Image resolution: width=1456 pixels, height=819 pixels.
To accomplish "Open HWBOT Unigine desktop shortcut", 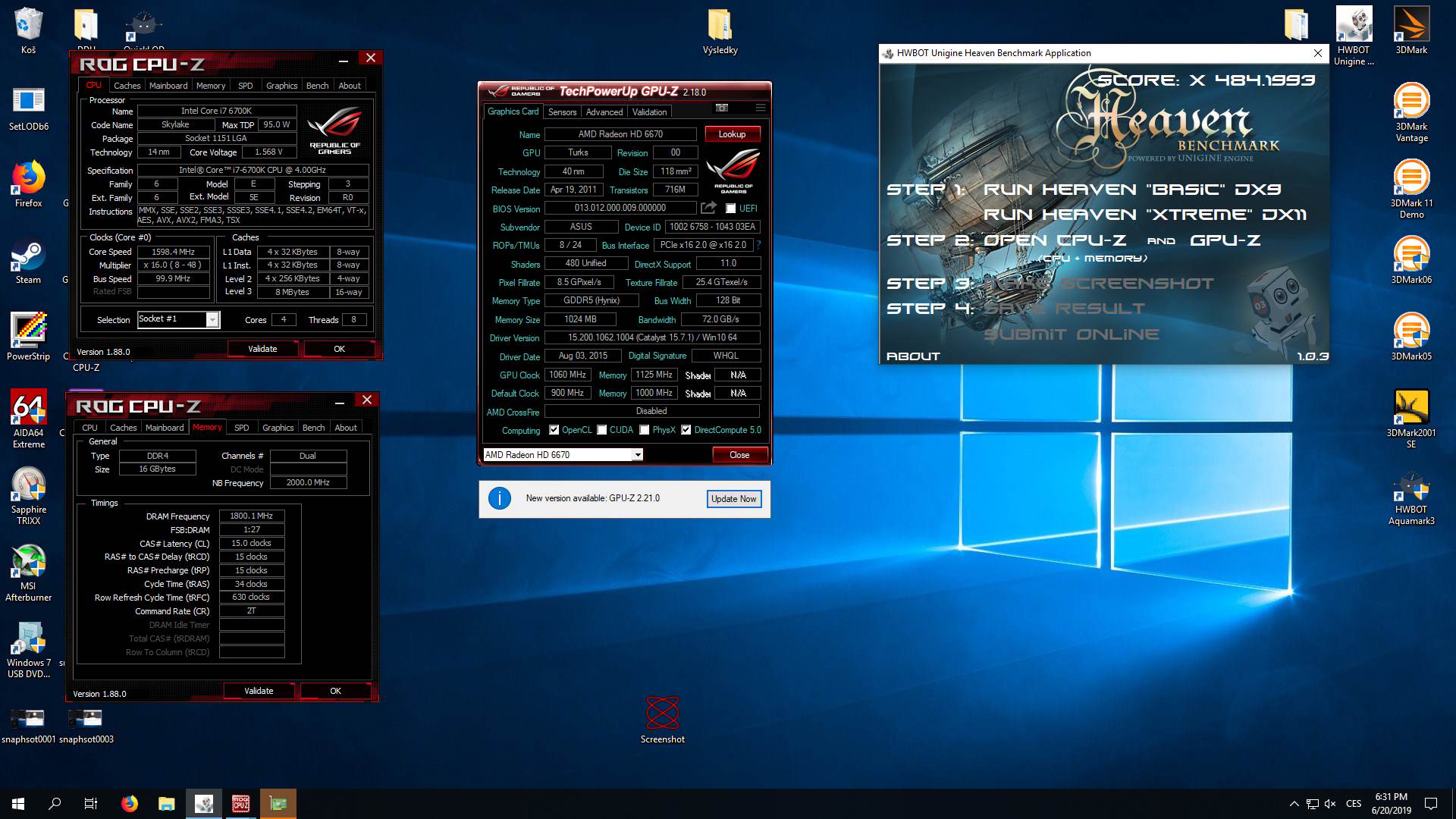I will [x=1354, y=36].
